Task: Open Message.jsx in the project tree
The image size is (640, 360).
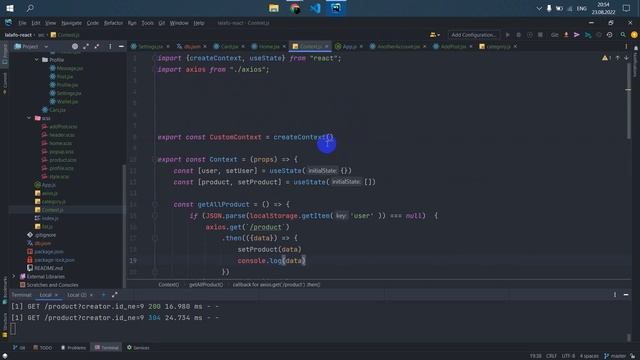Action: click(66, 68)
